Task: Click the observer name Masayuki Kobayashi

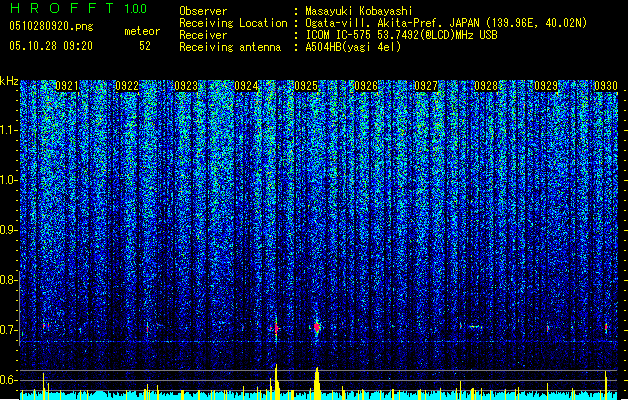Action: point(359,11)
